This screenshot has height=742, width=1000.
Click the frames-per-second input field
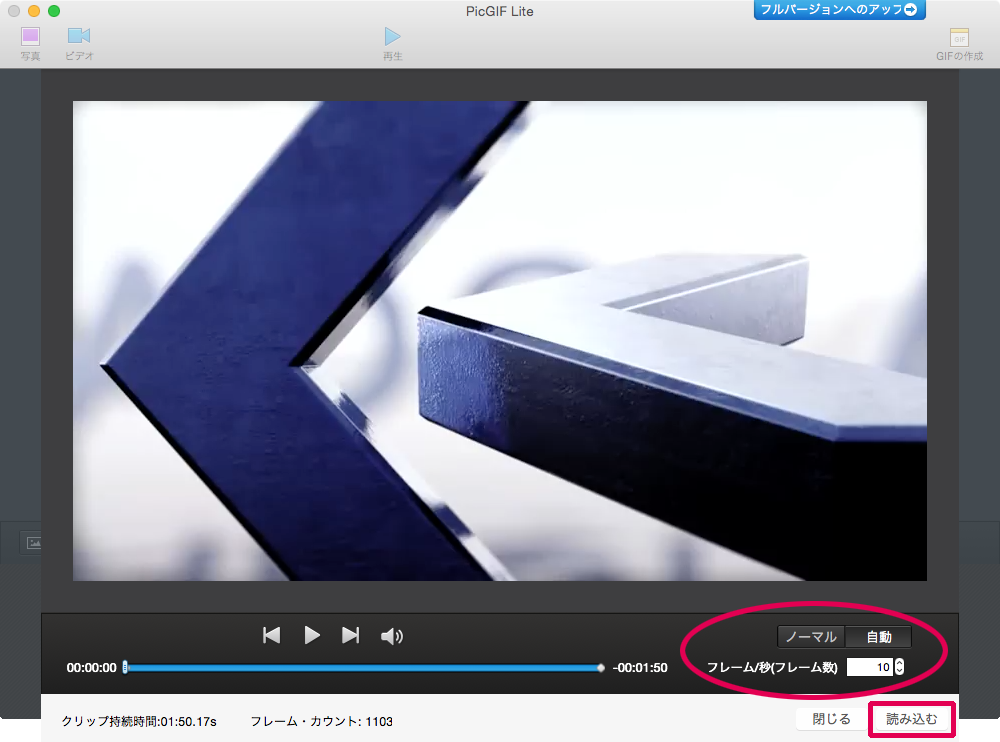[x=869, y=667]
